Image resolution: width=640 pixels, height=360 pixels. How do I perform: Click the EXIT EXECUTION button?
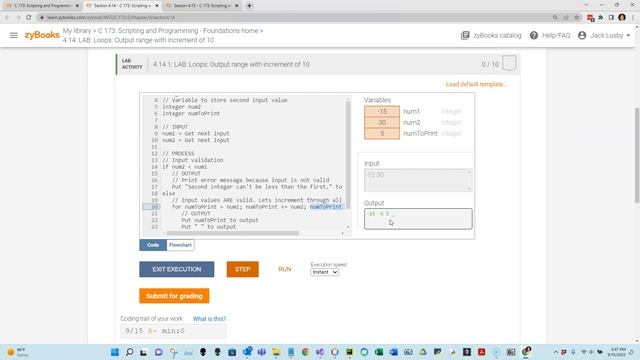[x=177, y=269]
